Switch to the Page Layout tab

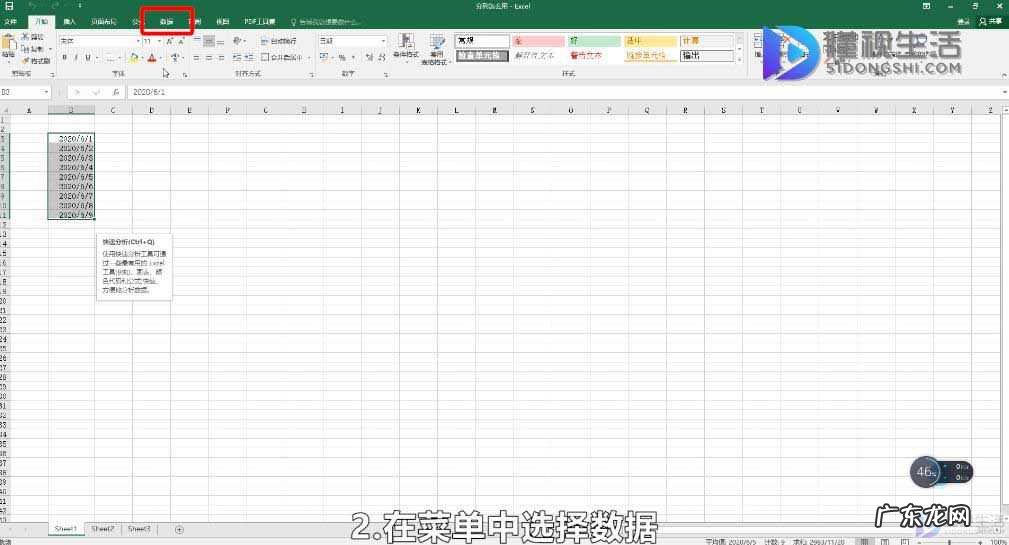(104, 22)
